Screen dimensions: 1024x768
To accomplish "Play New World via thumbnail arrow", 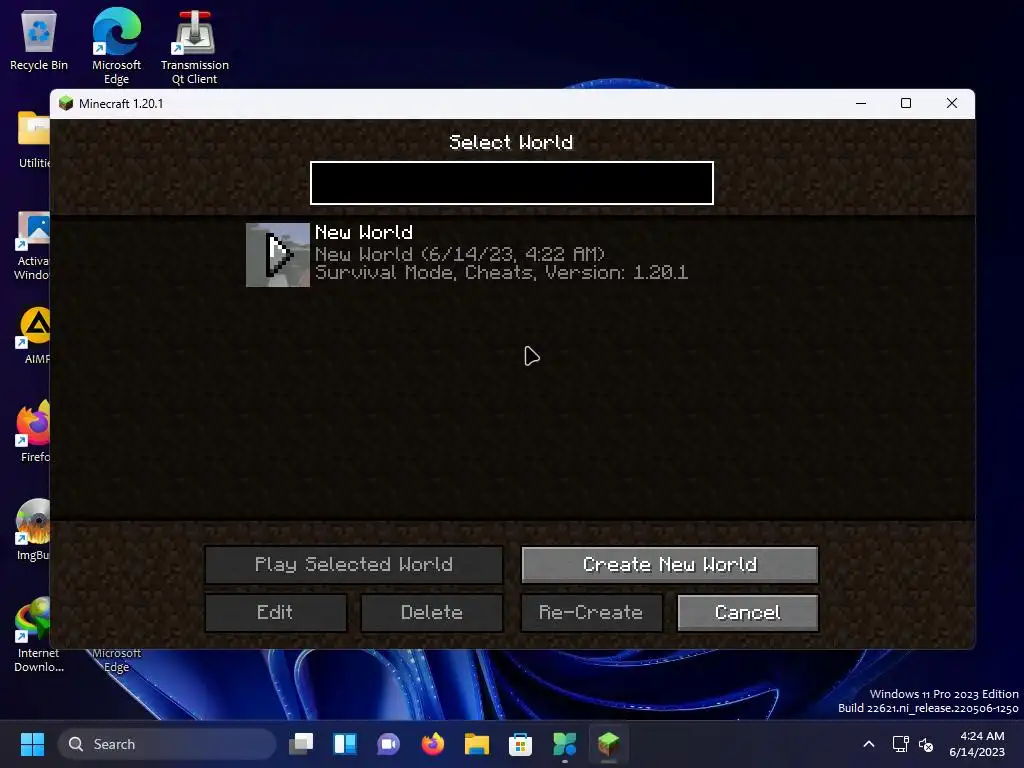I will (278, 255).
